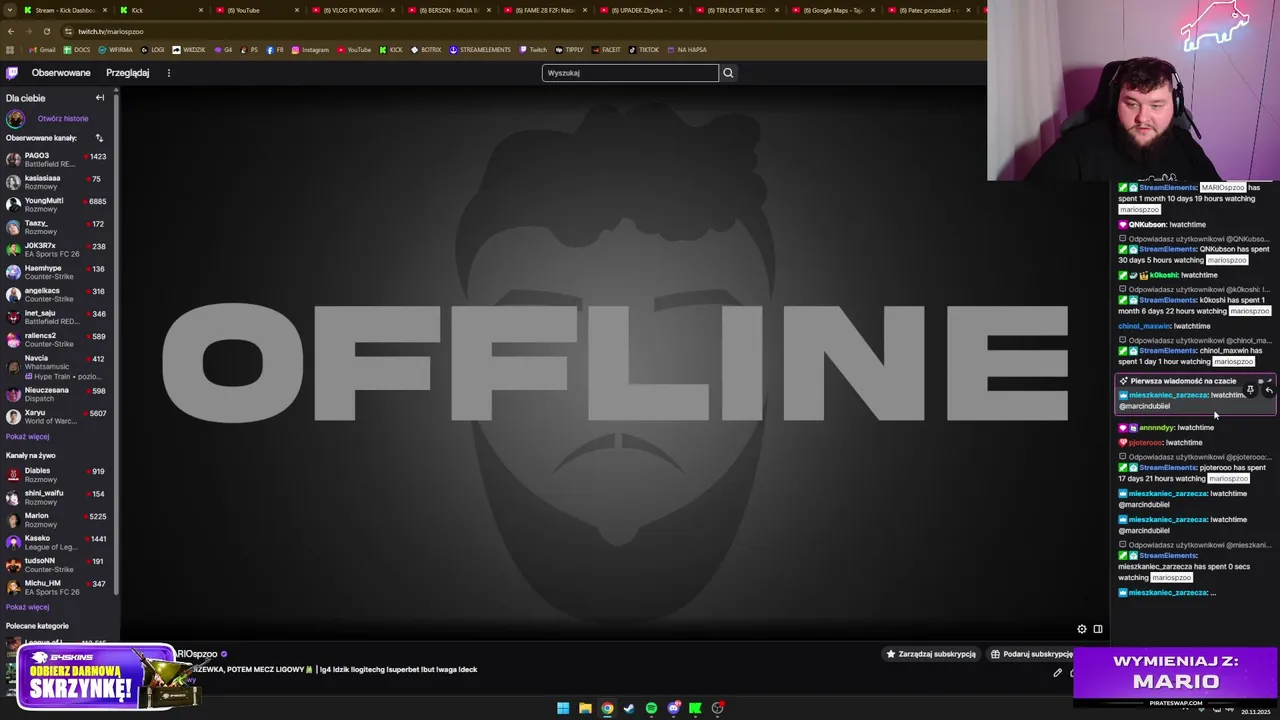Switch to FAME 28 F2F browser tab
1280x720 pixels.
[x=544, y=10]
